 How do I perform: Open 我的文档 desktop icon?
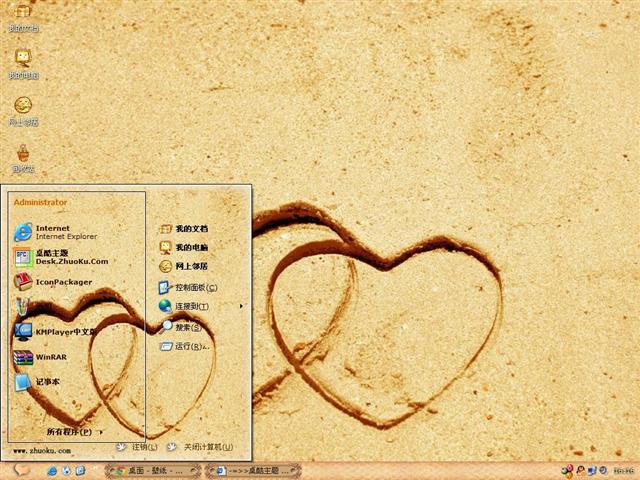click(x=22, y=17)
